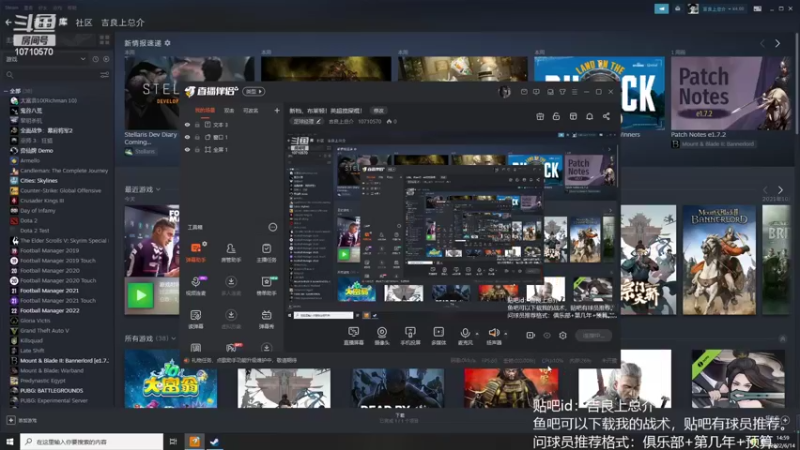Add a new scene with the plus icon
The width and height of the screenshot is (800, 450).
277,110
